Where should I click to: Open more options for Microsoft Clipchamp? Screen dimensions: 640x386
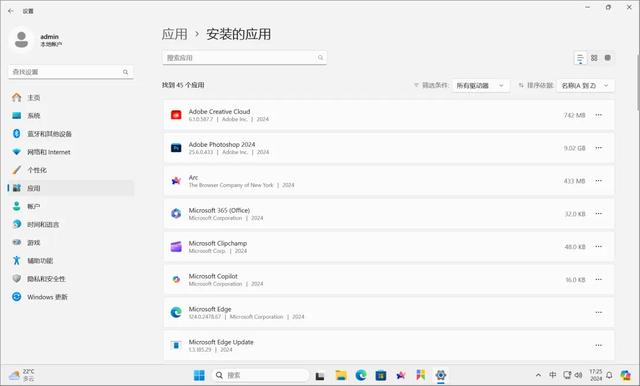click(x=598, y=247)
